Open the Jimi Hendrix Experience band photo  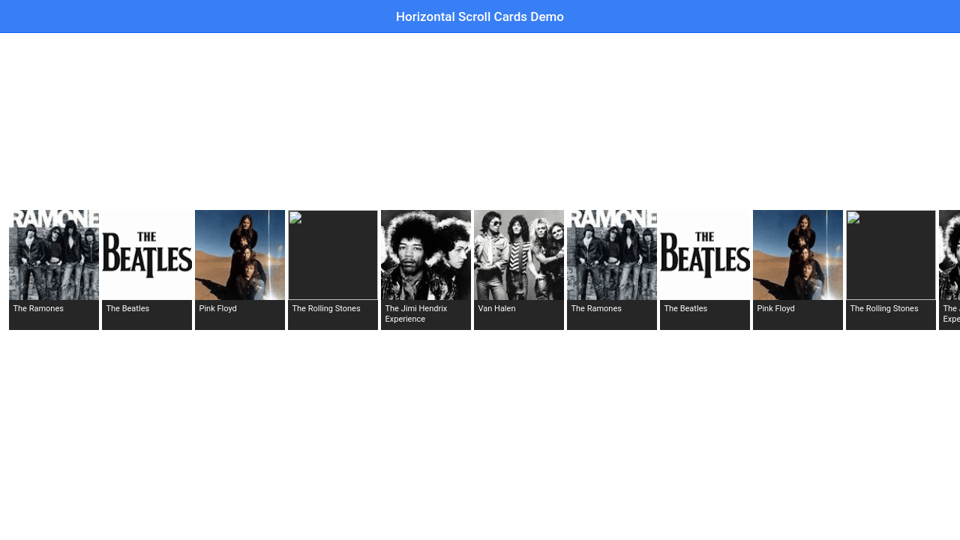[426, 255]
